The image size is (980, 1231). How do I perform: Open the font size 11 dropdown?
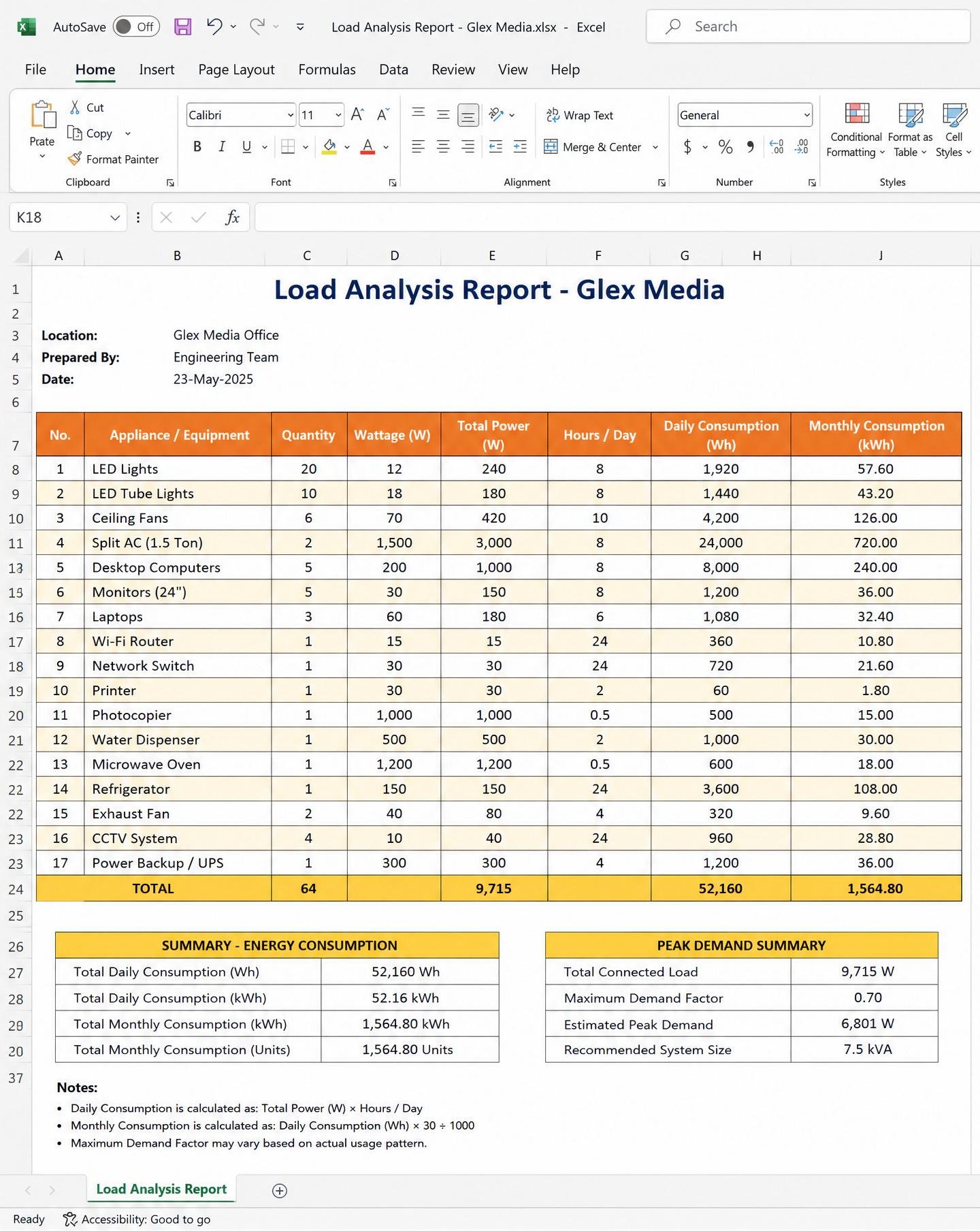[338, 115]
